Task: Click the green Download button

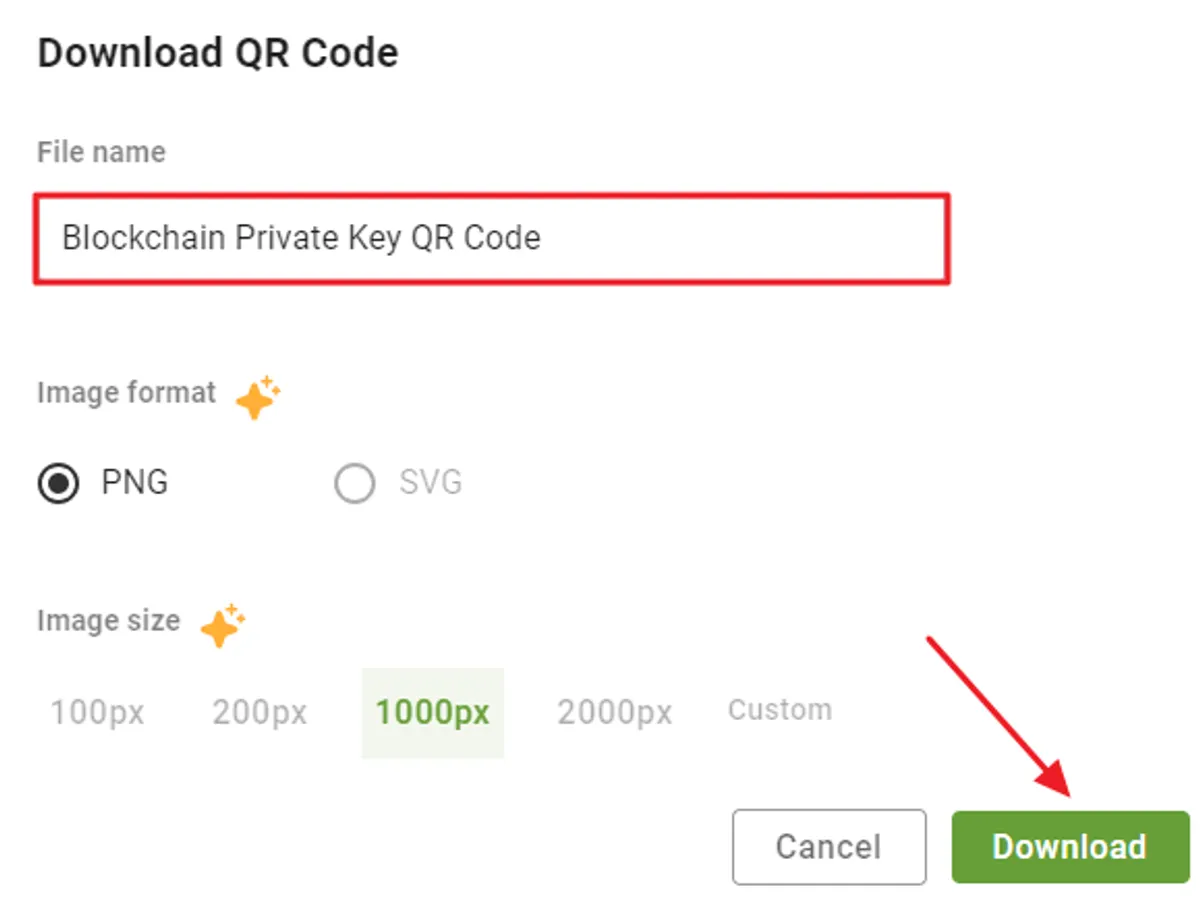Action: [x=1070, y=846]
